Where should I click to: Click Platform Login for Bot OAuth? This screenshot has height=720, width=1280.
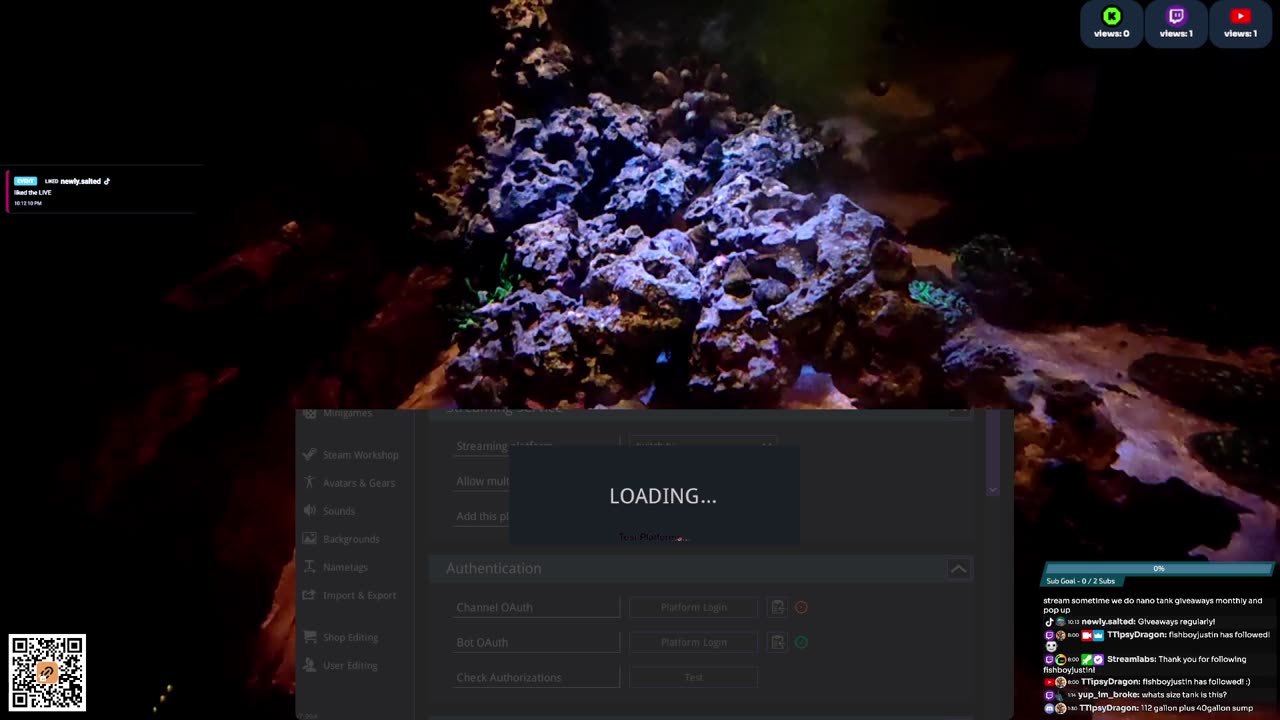click(693, 642)
